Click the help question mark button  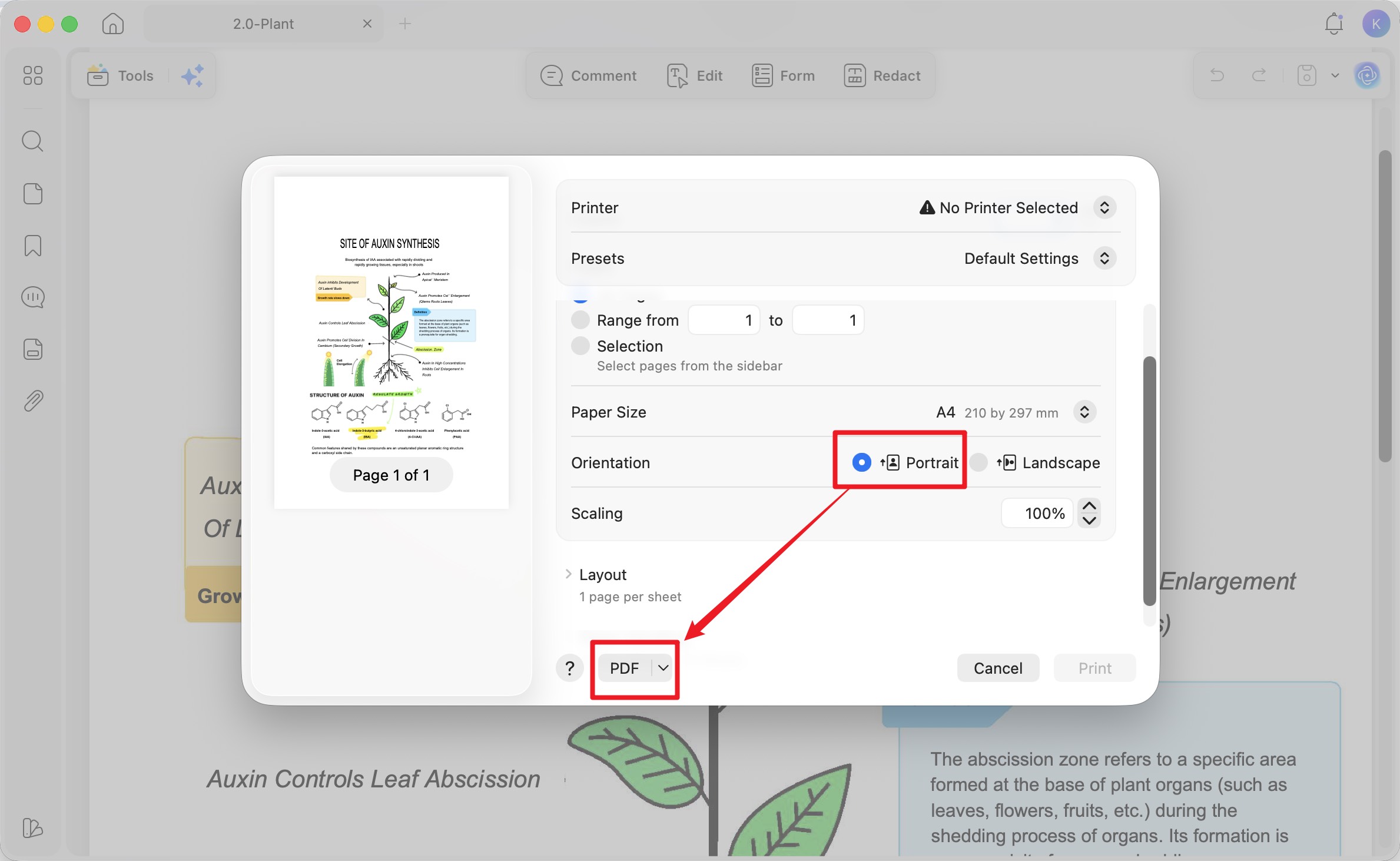point(569,668)
